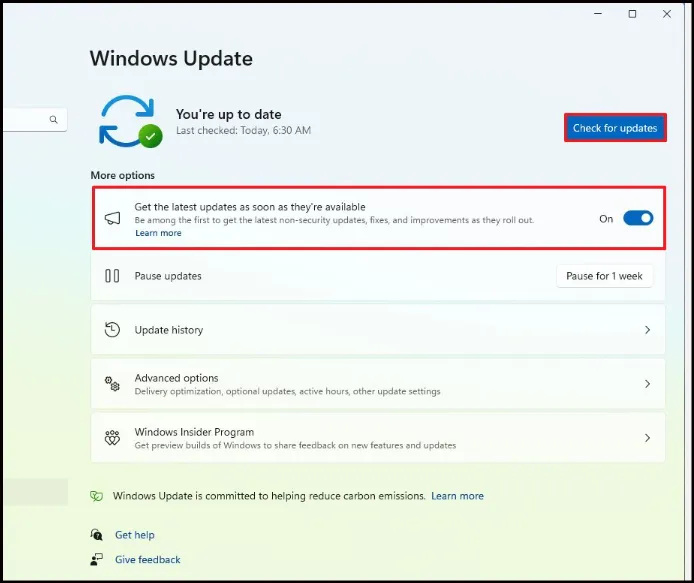Expand Advanced options with its arrow
The image size is (694, 583).
click(x=647, y=384)
